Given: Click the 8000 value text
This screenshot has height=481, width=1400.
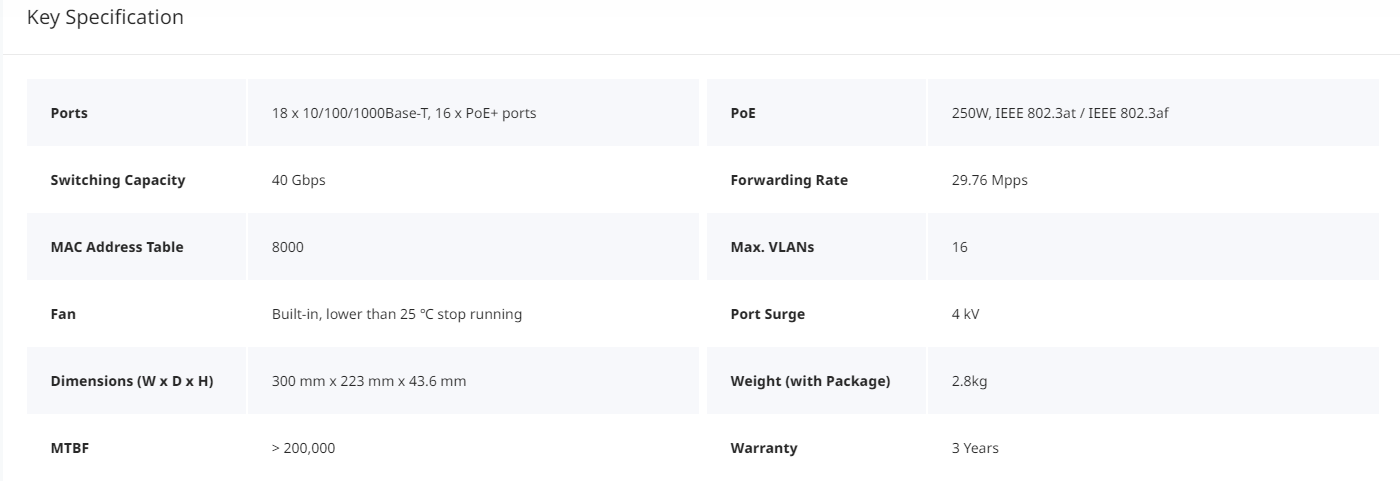Looking at the screenshot, I should pyautogui.click(x=288, y=247).
